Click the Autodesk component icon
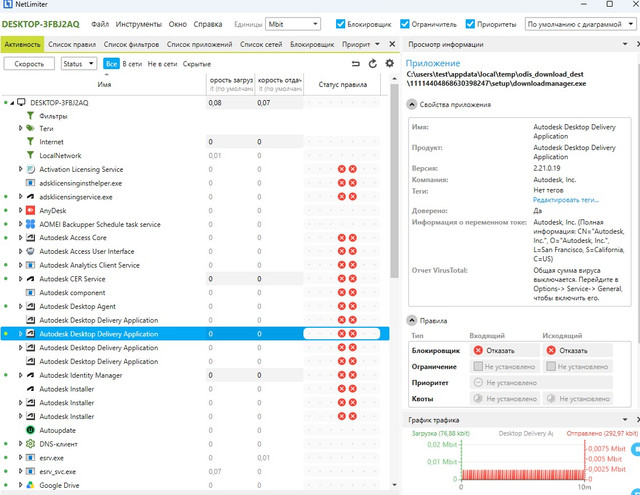Screen dimensions: 640x495 30,293
